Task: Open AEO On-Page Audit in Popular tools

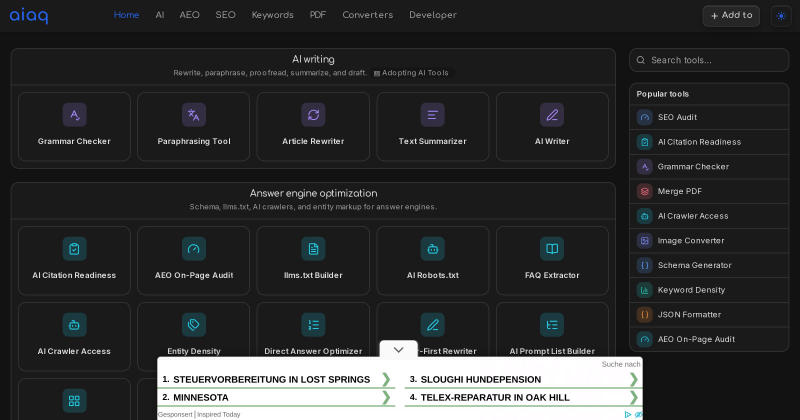Action: (x=709, y=339)
